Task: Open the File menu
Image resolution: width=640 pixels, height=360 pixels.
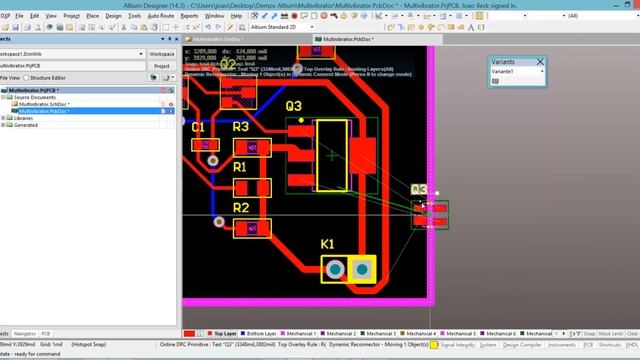Action: click(19, 16)
